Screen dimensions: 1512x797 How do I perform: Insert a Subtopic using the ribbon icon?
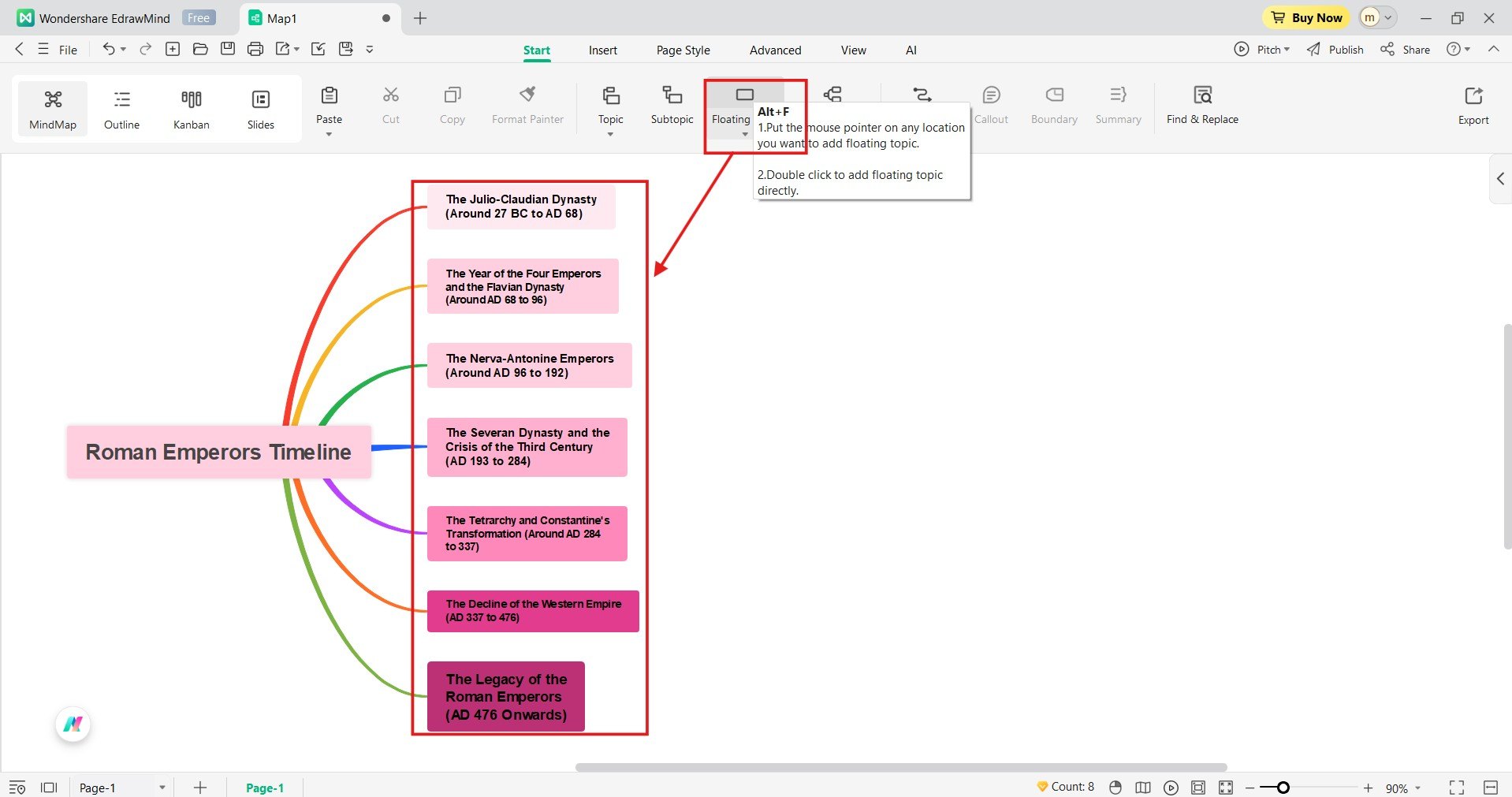671,105
